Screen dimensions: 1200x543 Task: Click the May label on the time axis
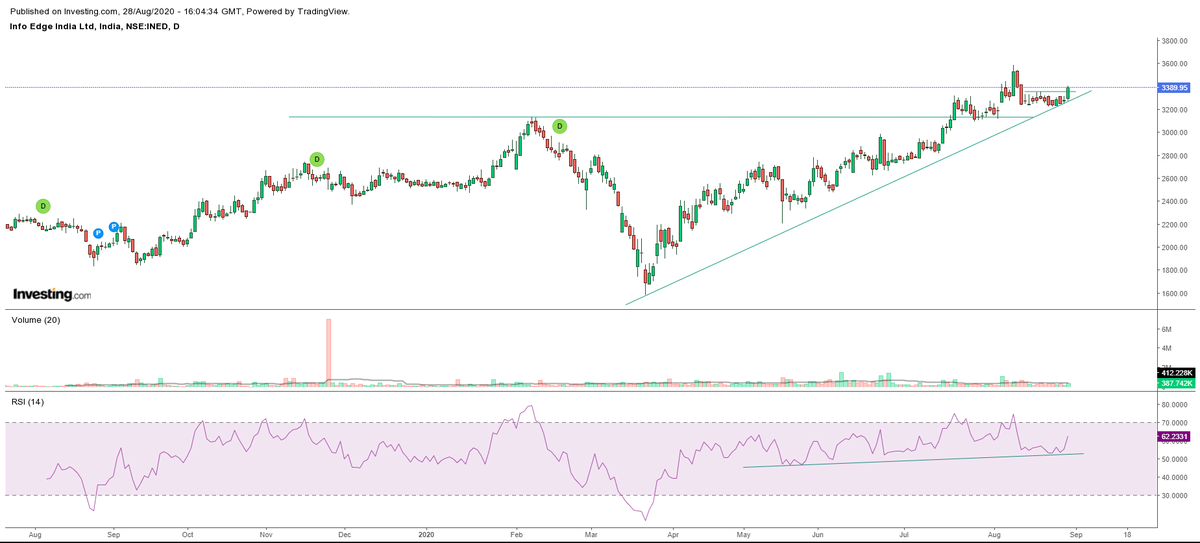click(x=743, y=535)
